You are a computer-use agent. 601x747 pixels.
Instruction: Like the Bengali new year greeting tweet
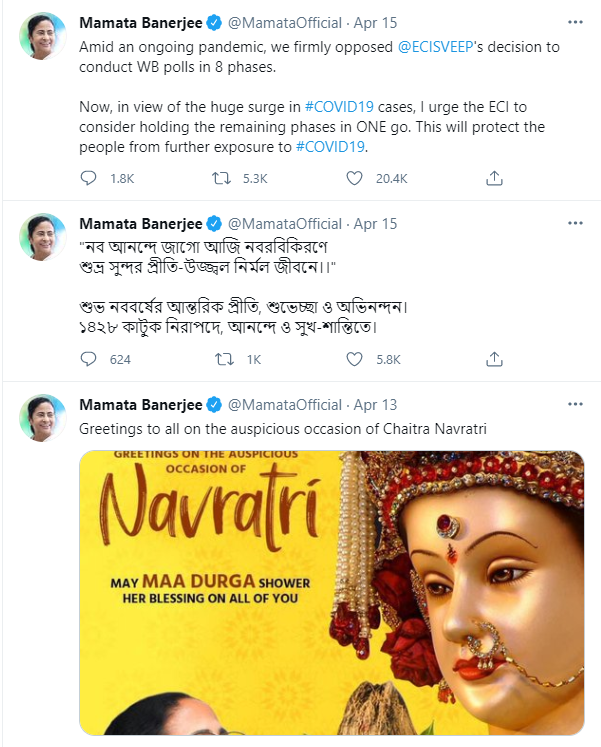(x=354, y=358)
